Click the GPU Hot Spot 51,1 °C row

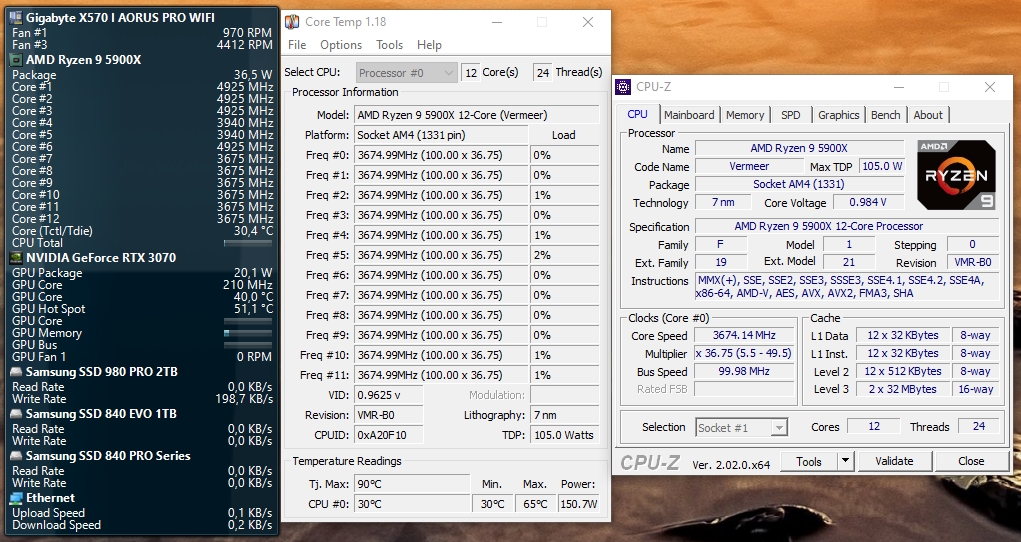point(142,309)
